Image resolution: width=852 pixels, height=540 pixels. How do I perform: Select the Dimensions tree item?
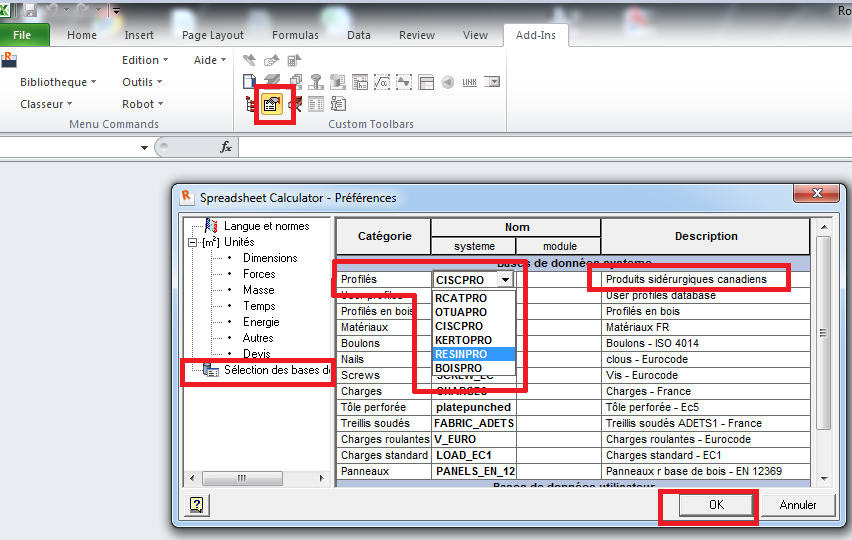coord(270,258)
